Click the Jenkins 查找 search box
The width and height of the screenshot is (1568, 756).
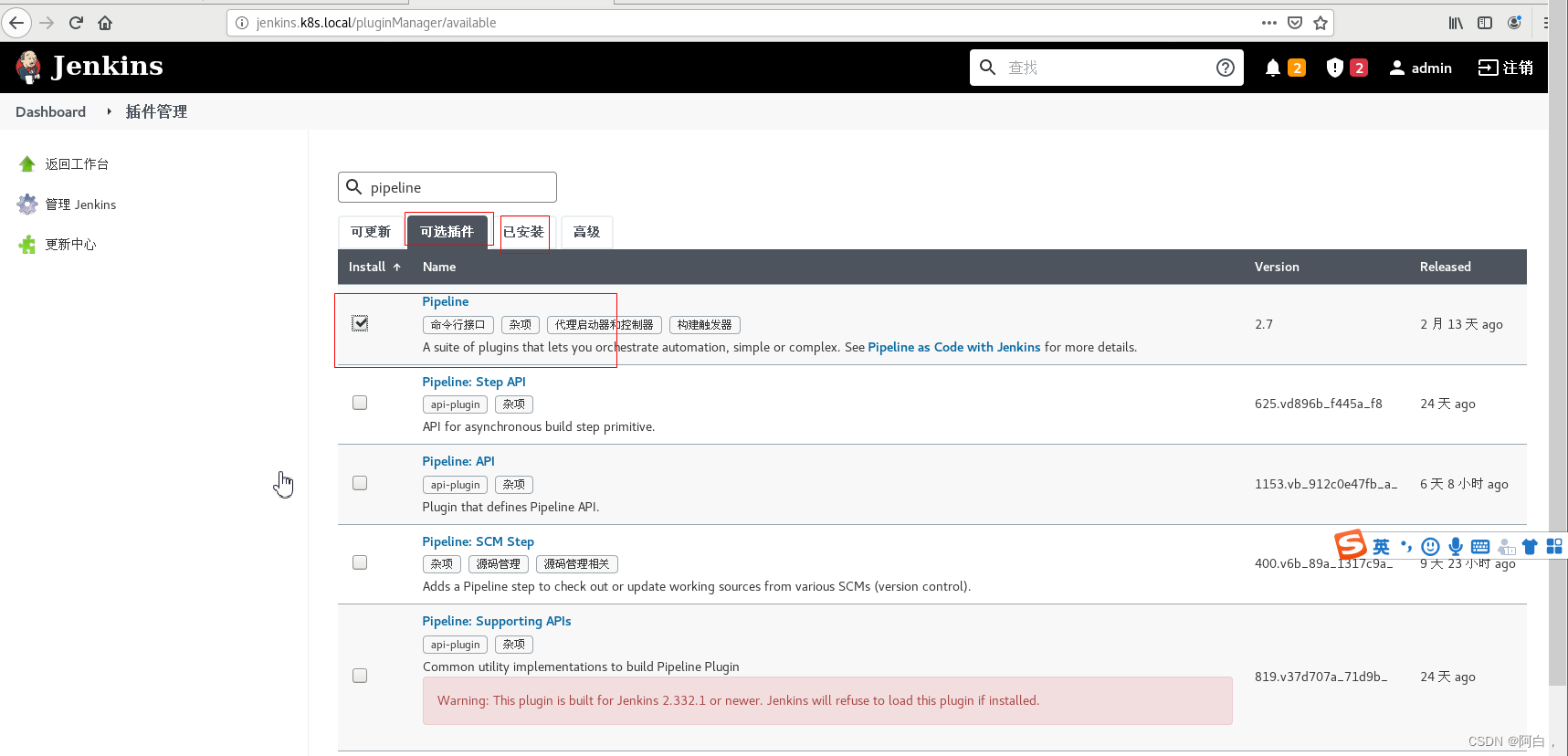[1107, 68]
